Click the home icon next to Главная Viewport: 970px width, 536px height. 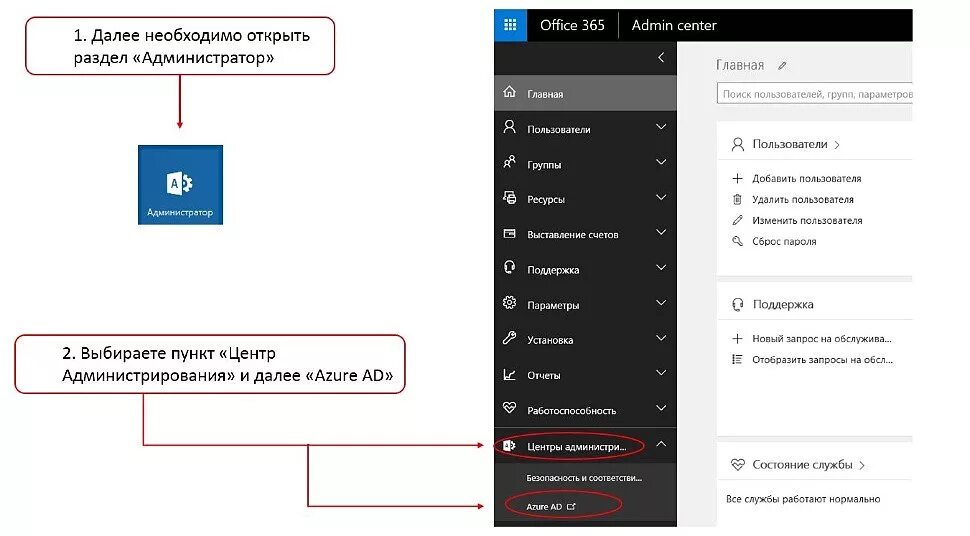(509, 92)
